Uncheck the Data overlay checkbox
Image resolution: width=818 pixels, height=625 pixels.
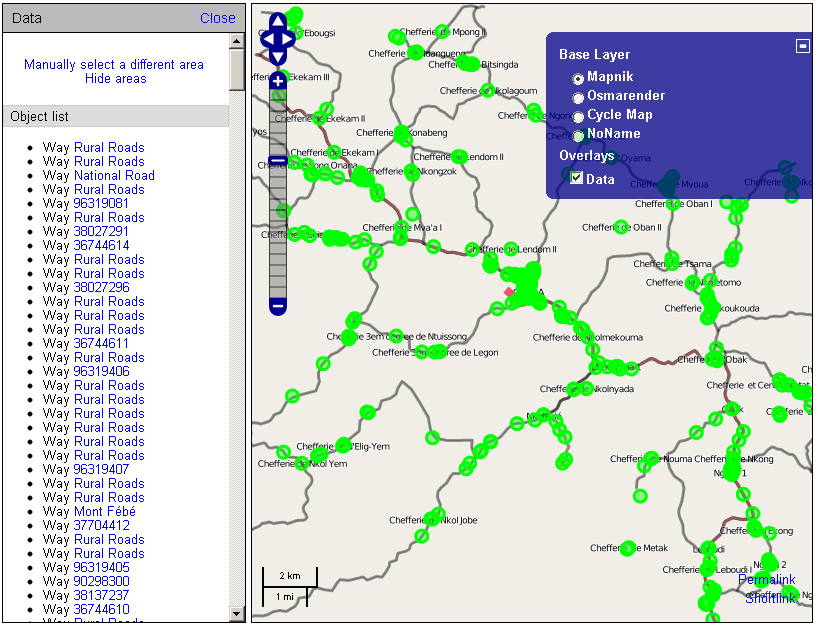[576, 178]
